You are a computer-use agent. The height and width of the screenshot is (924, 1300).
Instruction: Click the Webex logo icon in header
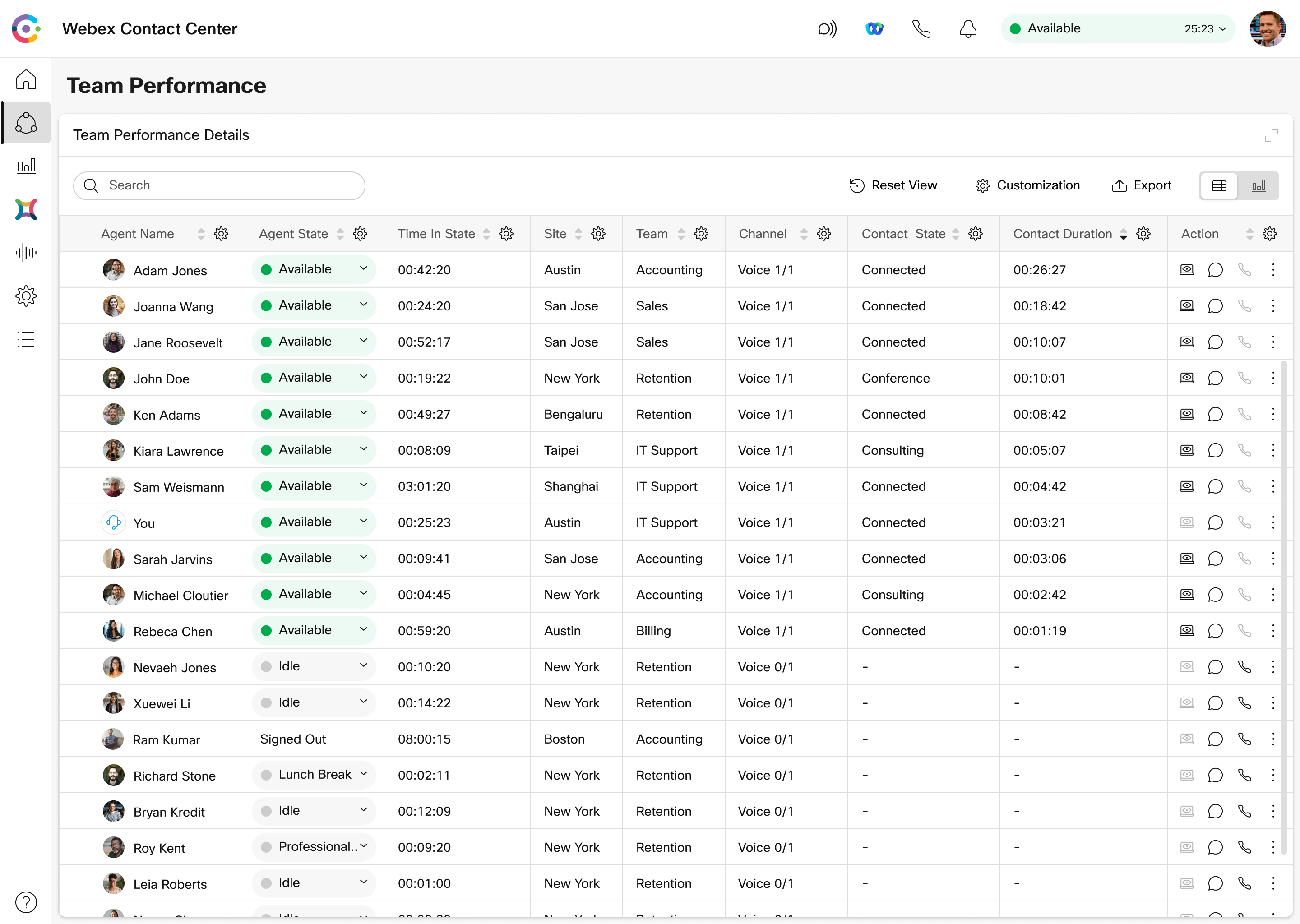coord(874,28)
